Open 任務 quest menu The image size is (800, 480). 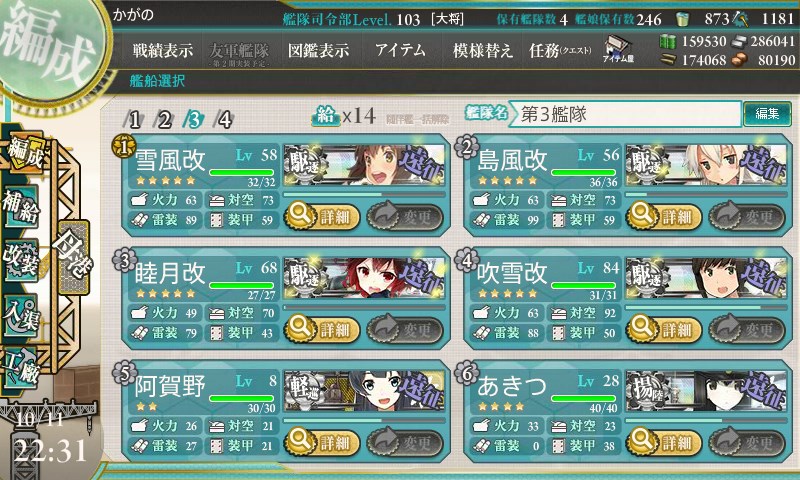click(x=560, y=50)
